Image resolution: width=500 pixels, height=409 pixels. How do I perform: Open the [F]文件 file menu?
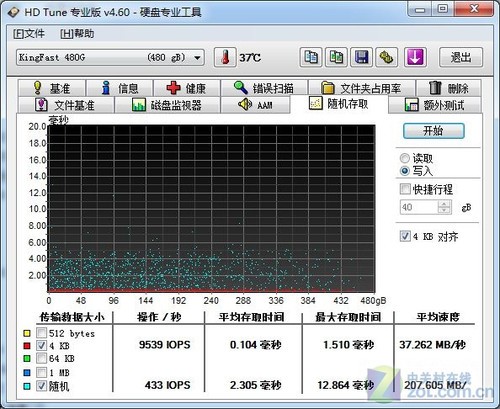coord(29,34)
